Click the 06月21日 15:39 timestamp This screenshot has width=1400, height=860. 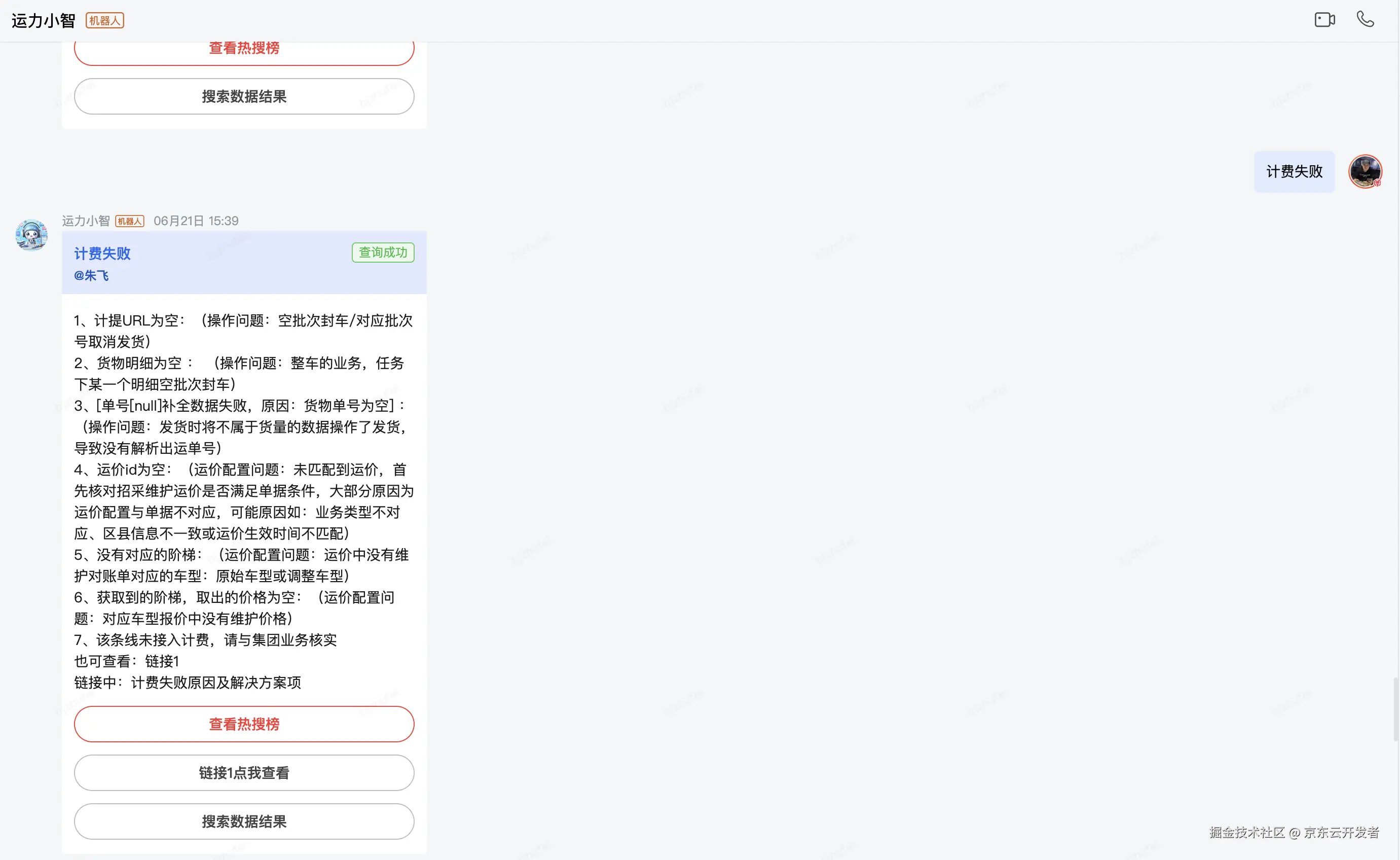(196, 221)
